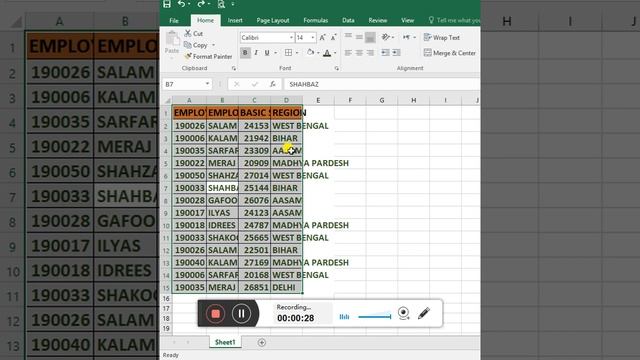Screen dimensions: 640x360
Task: Toggle Underline formatting
Action: coord(267,53)
